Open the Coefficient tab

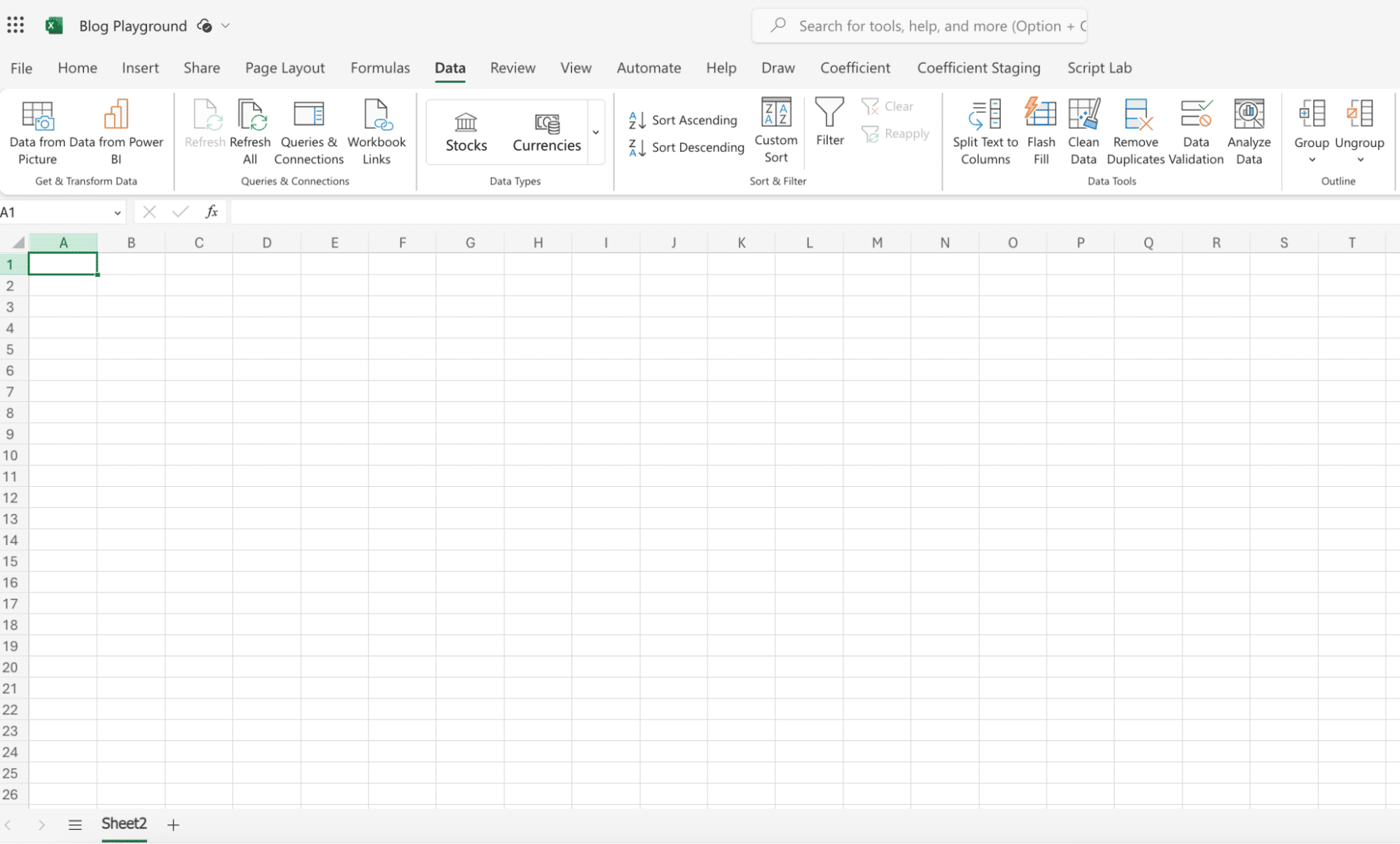(x=855, y=68)
